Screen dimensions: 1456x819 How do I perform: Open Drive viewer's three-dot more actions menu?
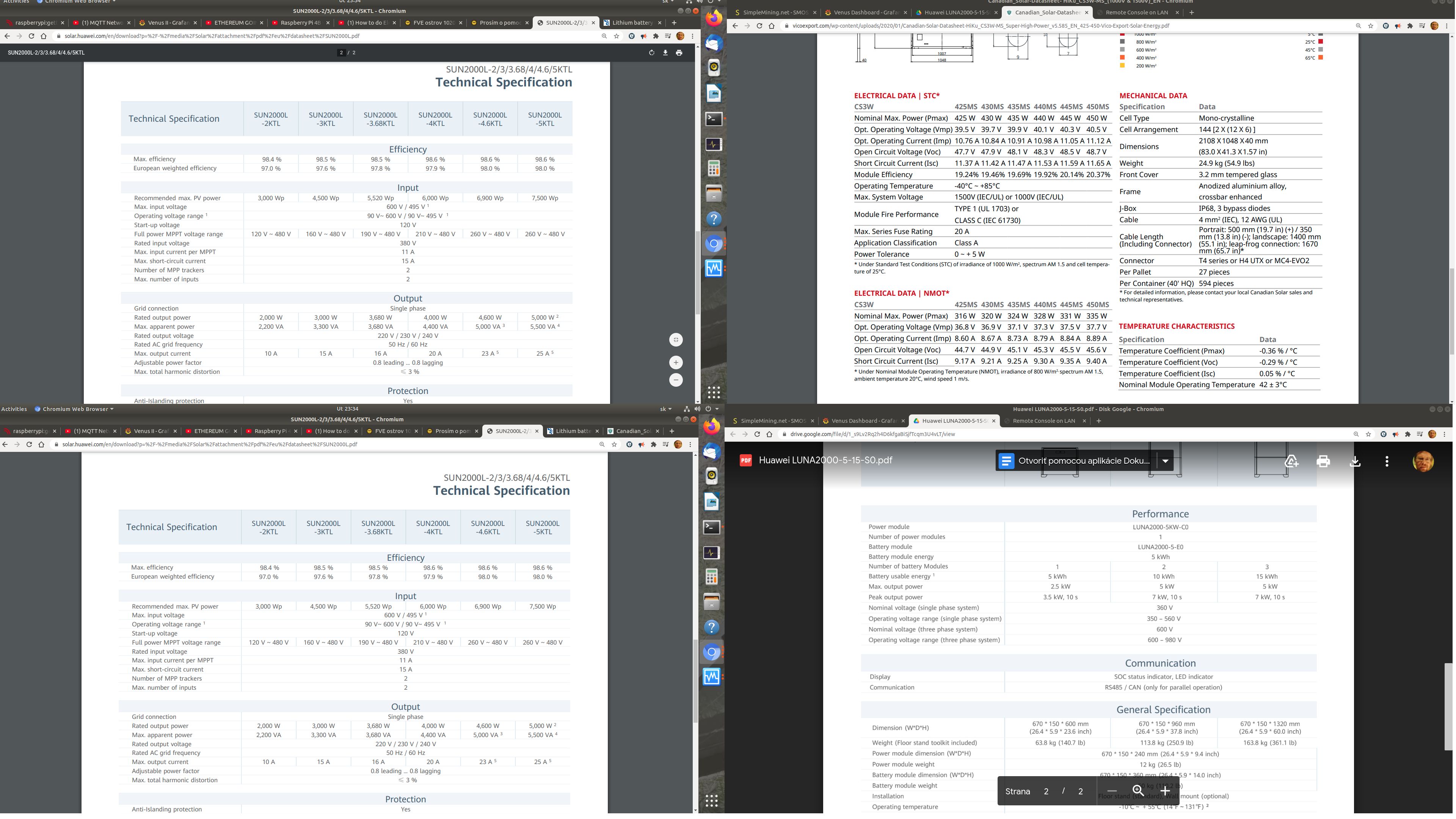(1387, 461)
